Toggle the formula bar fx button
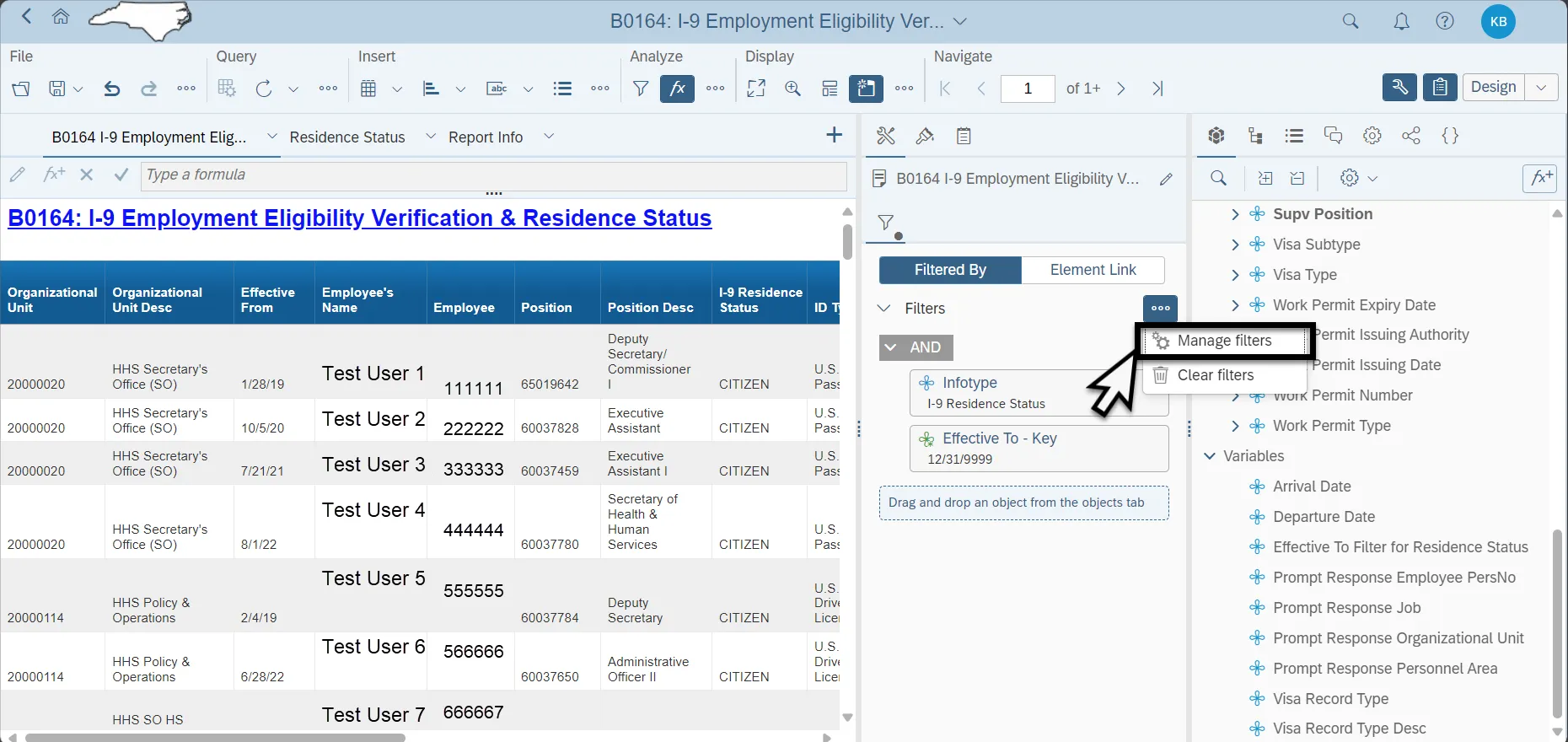The height and width of the screenshot is (742, 1568). (677, 89)
